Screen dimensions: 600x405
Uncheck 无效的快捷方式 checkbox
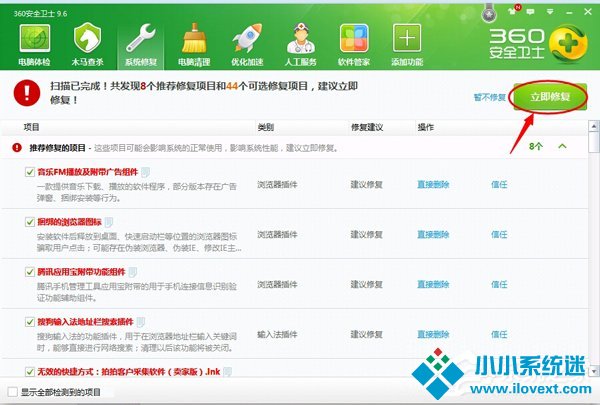click(x=30, y=372)
